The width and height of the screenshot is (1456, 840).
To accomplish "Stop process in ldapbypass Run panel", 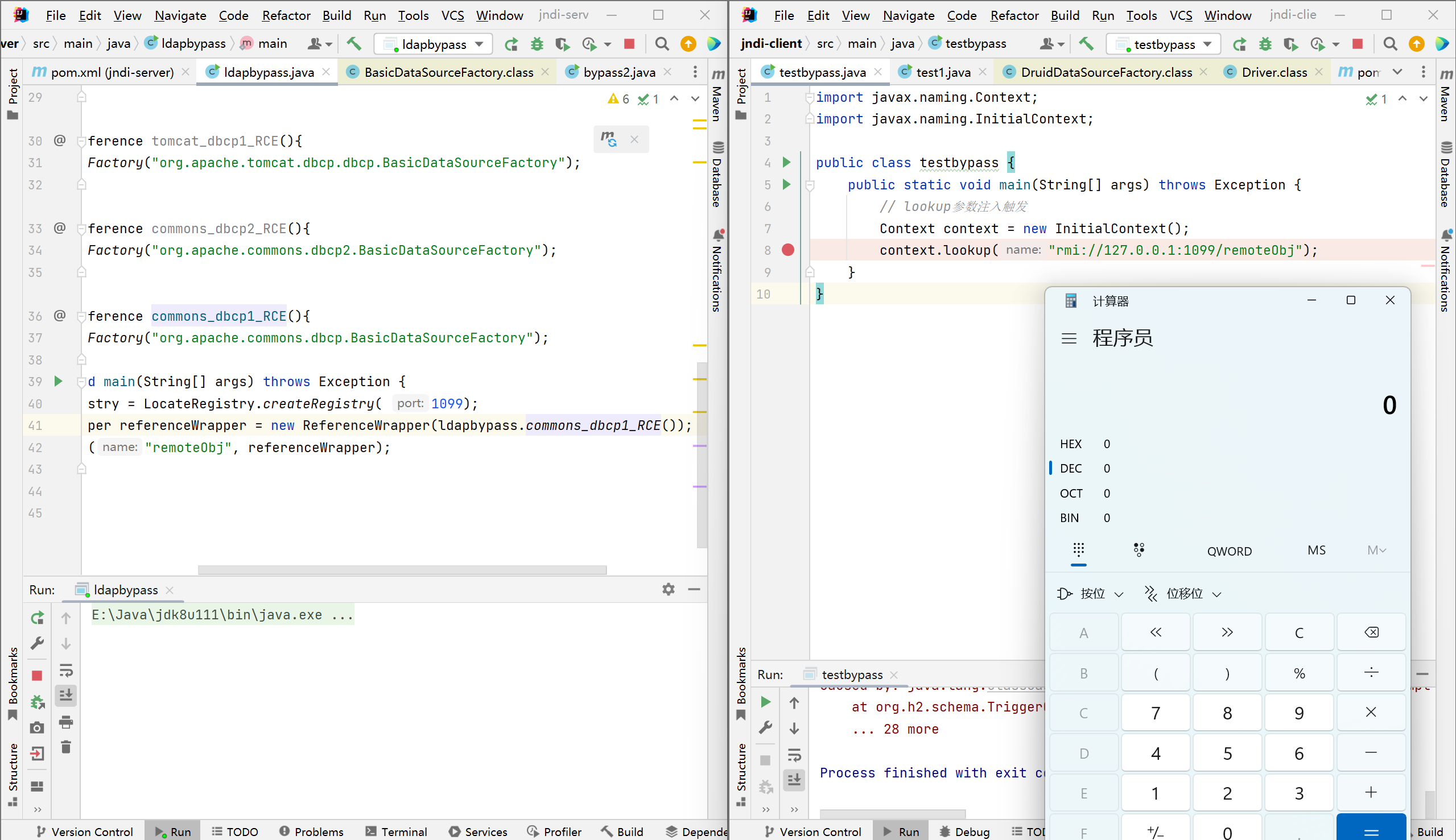I will [x=37, y=675].
